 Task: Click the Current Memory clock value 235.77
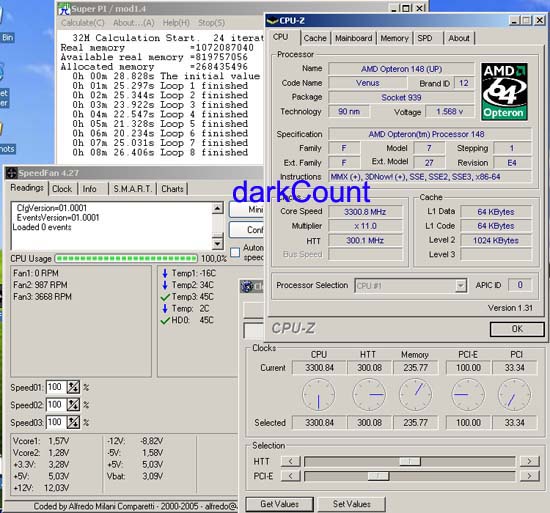(x=416, y=368)
